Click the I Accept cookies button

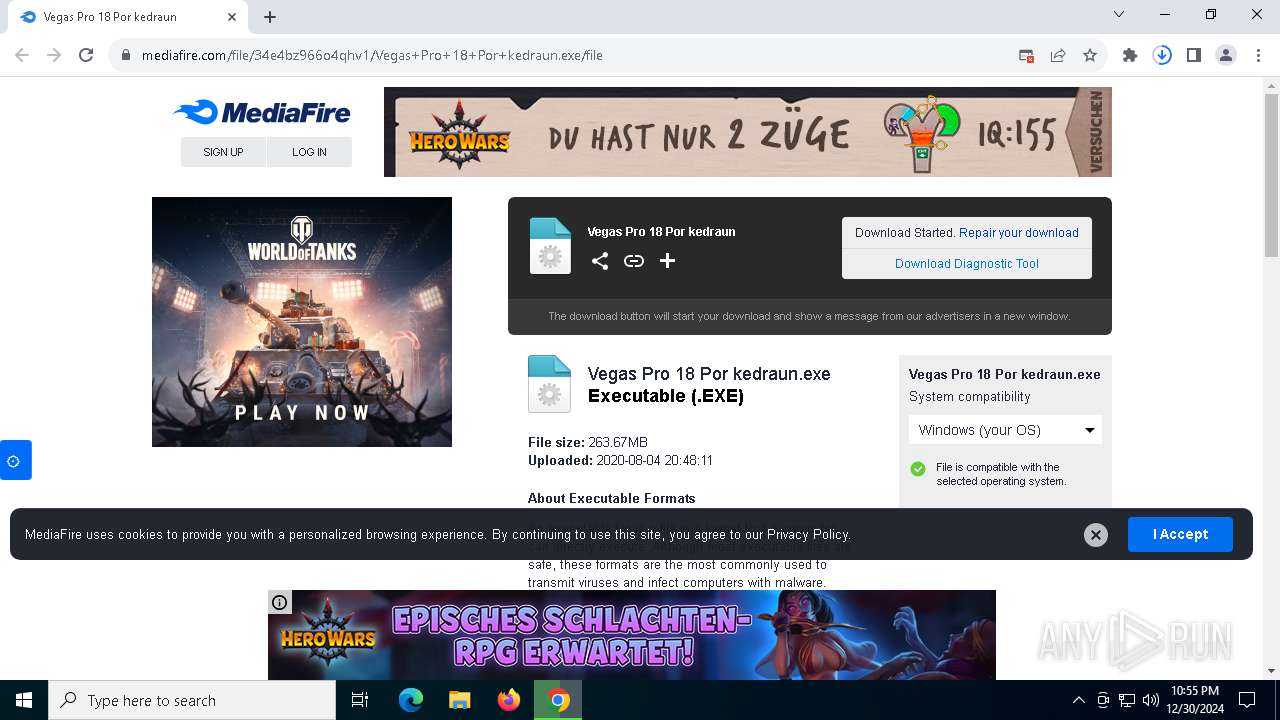[x=1180, y=534]
